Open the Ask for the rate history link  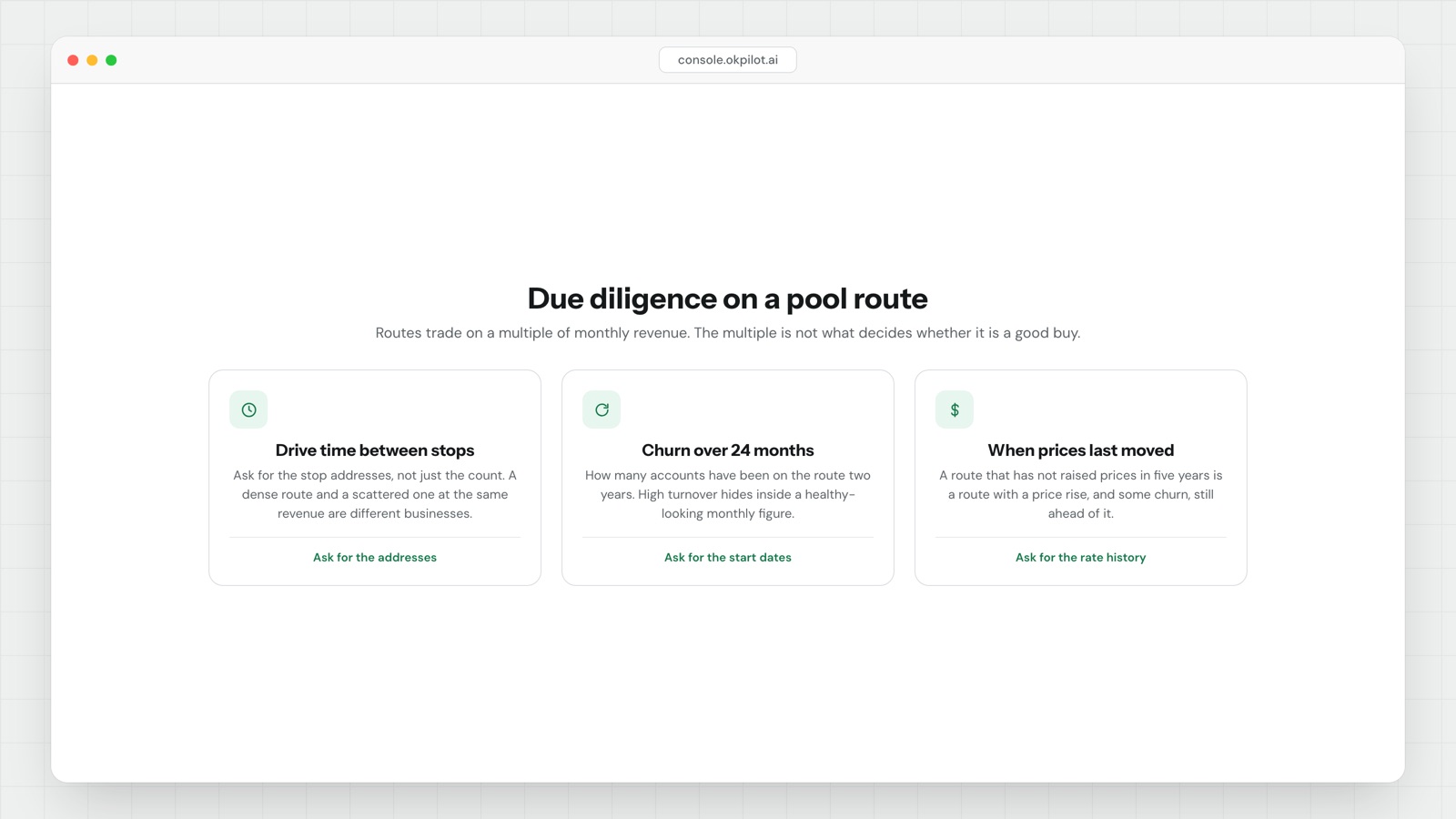tap(1081, 557)
